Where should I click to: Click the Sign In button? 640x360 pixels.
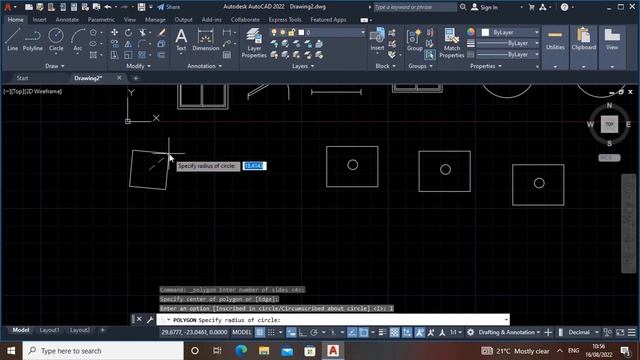click(x=484, y=7)
